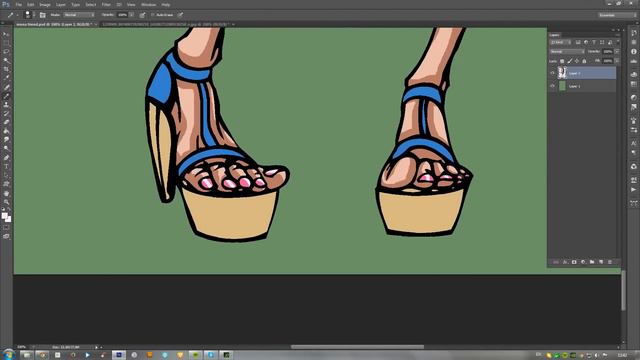Open the tool preset picker

12,15
